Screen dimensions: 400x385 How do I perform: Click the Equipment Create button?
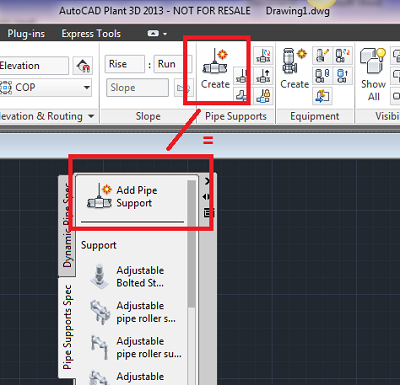pos(294,69)
